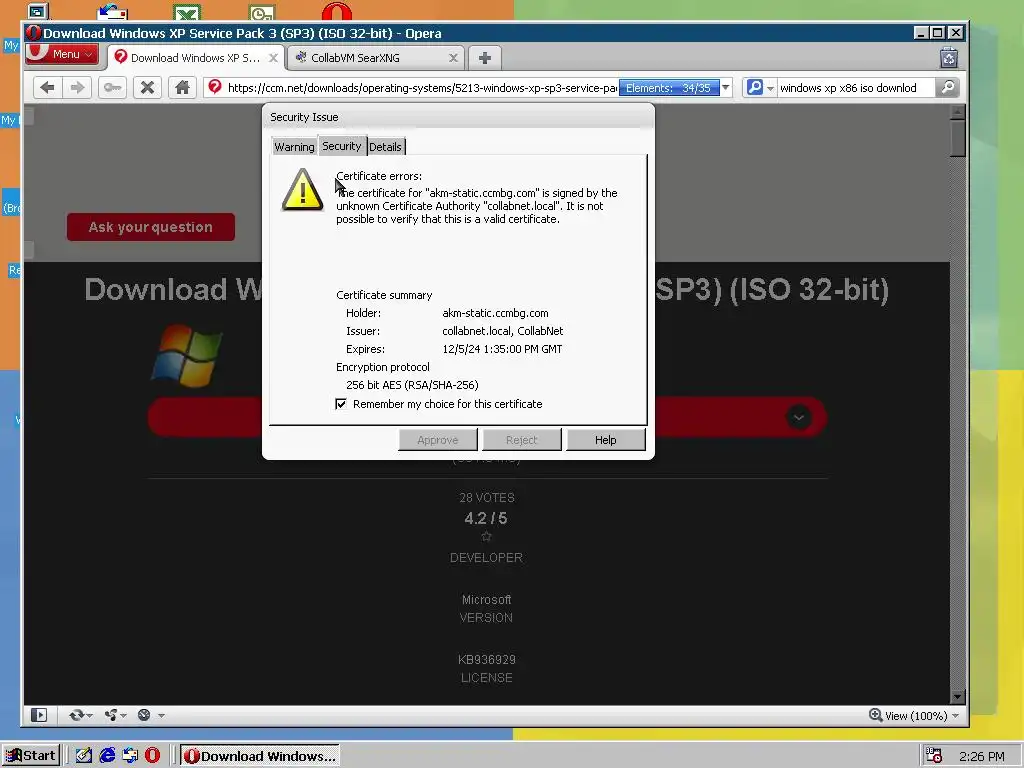This screenshot has width=1024, height=768.
Task: Open Opera Link sync icon in status bar
Action: tap(76, 715)
